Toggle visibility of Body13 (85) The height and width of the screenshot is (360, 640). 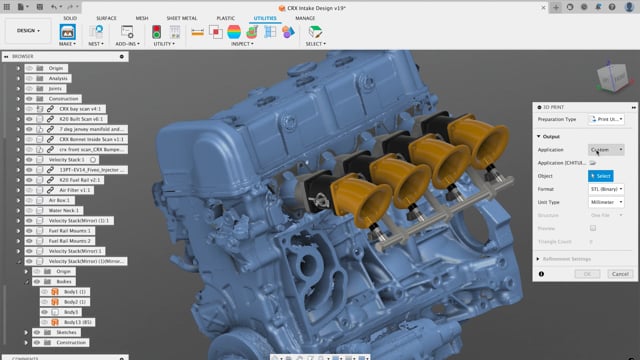coord(44,322)
